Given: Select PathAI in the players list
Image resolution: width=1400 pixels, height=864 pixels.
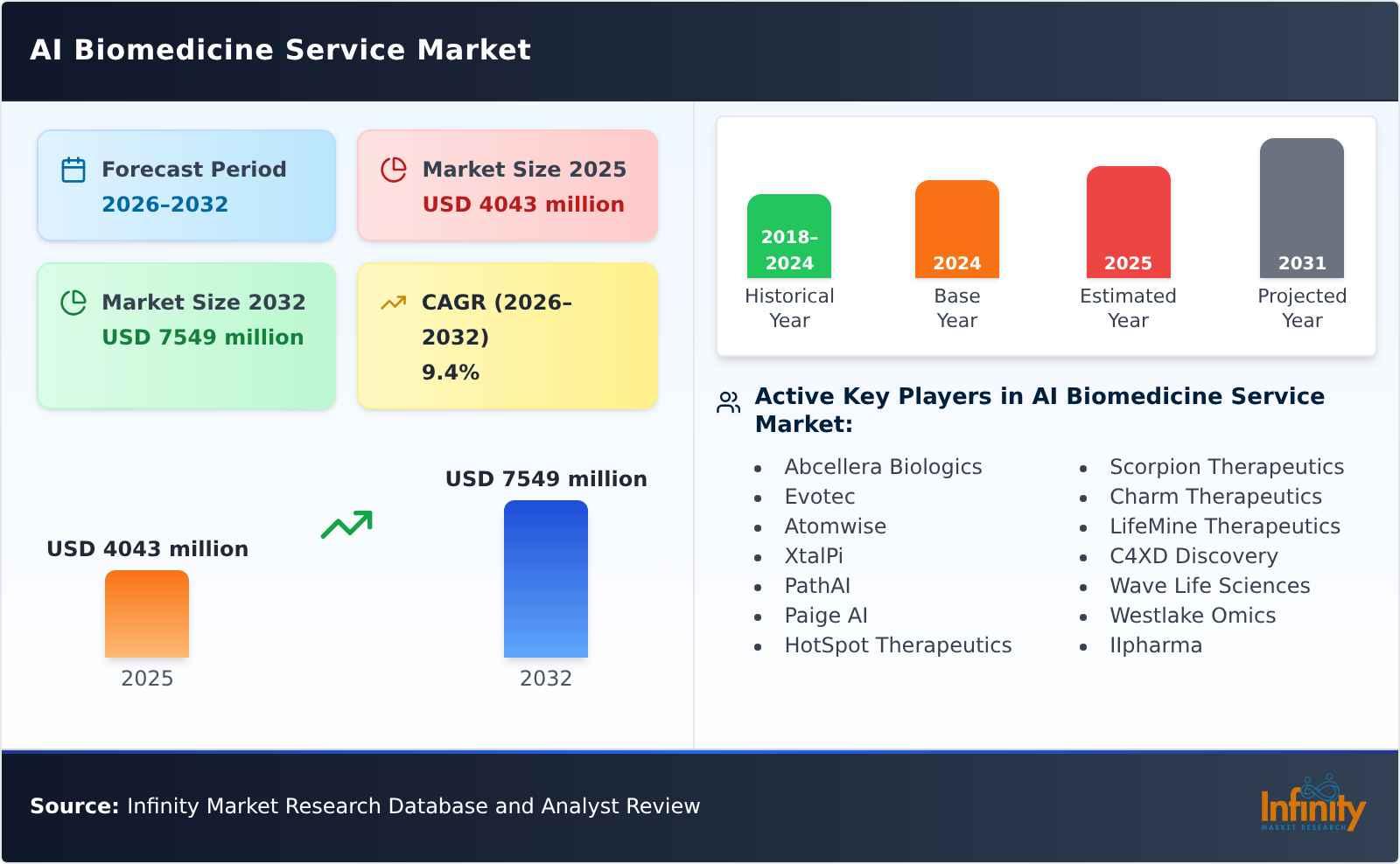Looking at the screenshot, I should click(x=817, y=586).
